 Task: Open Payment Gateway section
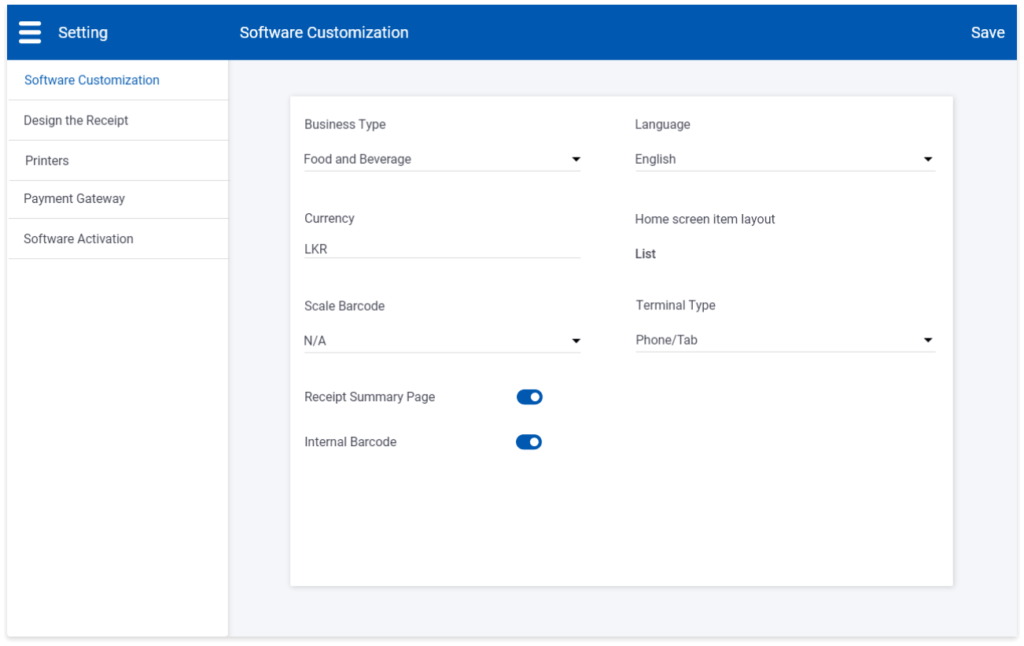118,199
